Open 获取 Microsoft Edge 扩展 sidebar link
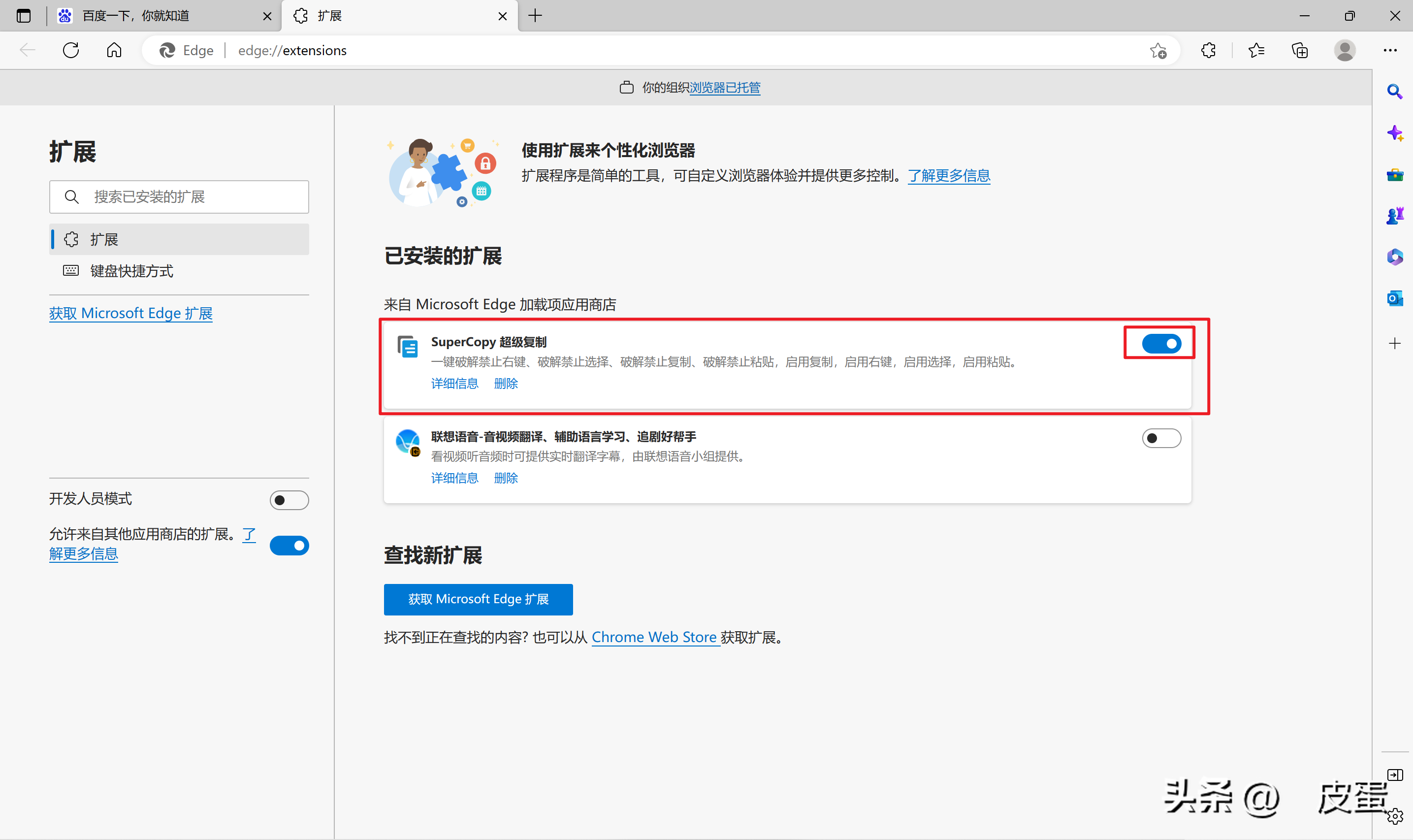Image resolution: width=1413 pixels, height=840 pixels. click(x=131, y=314)
